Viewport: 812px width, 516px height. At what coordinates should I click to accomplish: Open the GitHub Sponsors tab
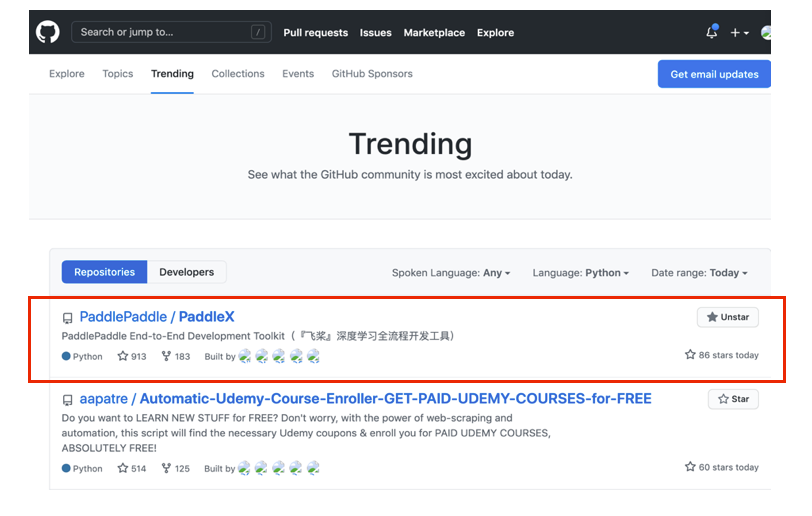tap(372, 74)
